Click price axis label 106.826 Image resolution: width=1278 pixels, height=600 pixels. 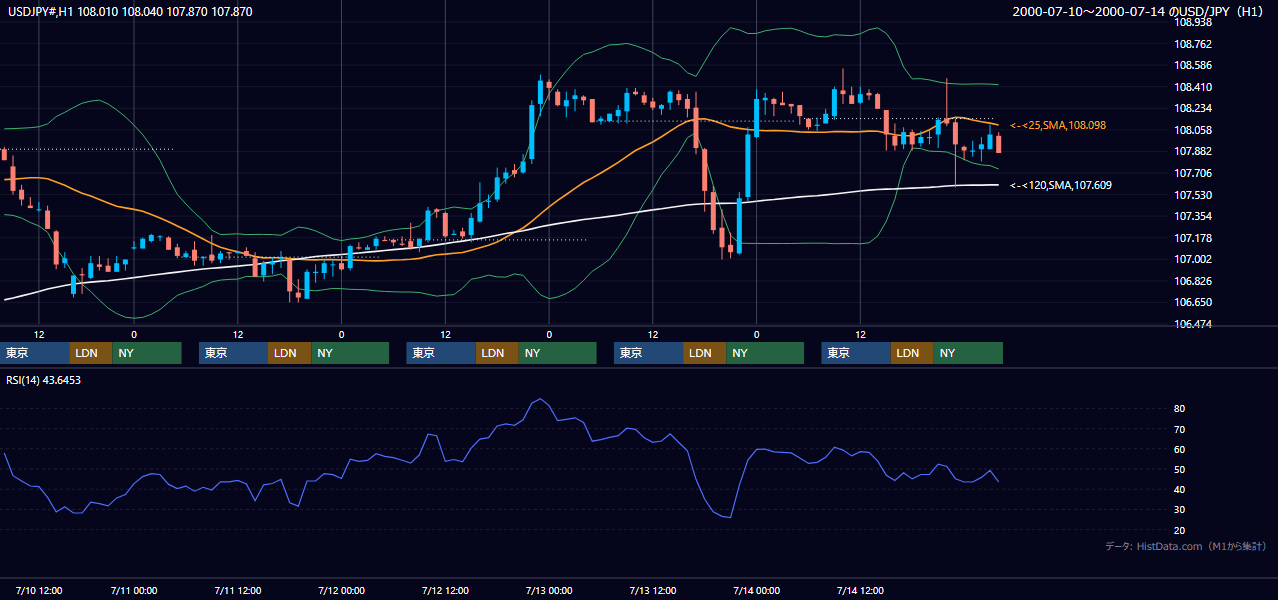point(1192,281)
